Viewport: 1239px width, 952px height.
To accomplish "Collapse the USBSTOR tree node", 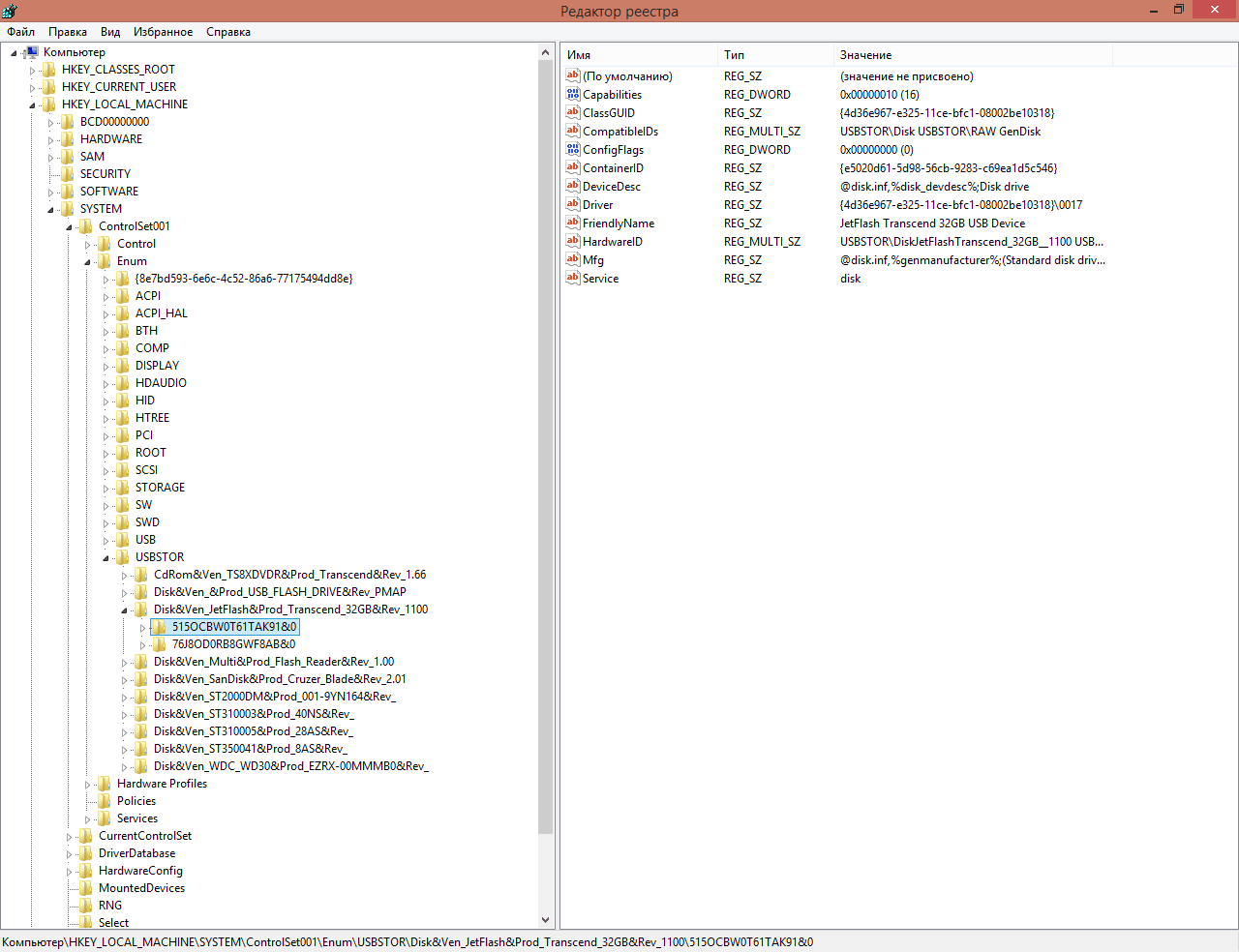I will tap(106, 558).
